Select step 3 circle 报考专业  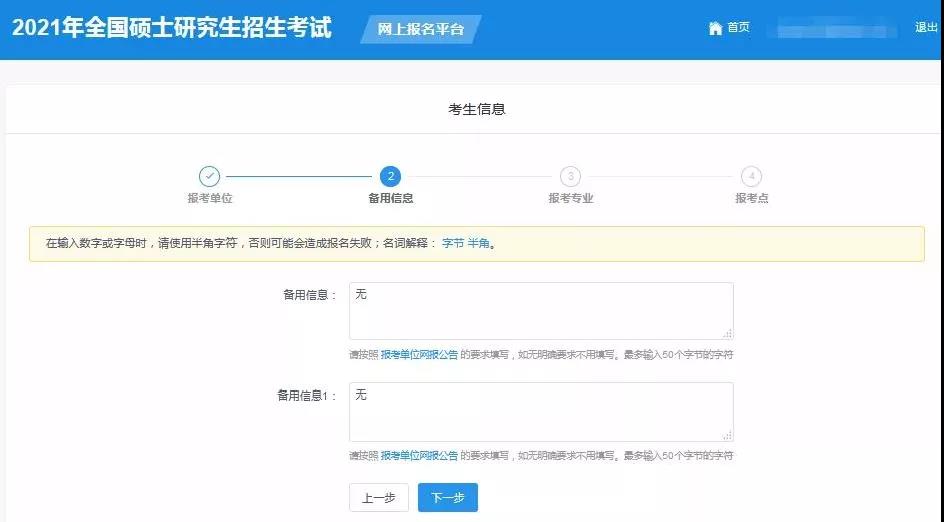click(x=571, y=176)
